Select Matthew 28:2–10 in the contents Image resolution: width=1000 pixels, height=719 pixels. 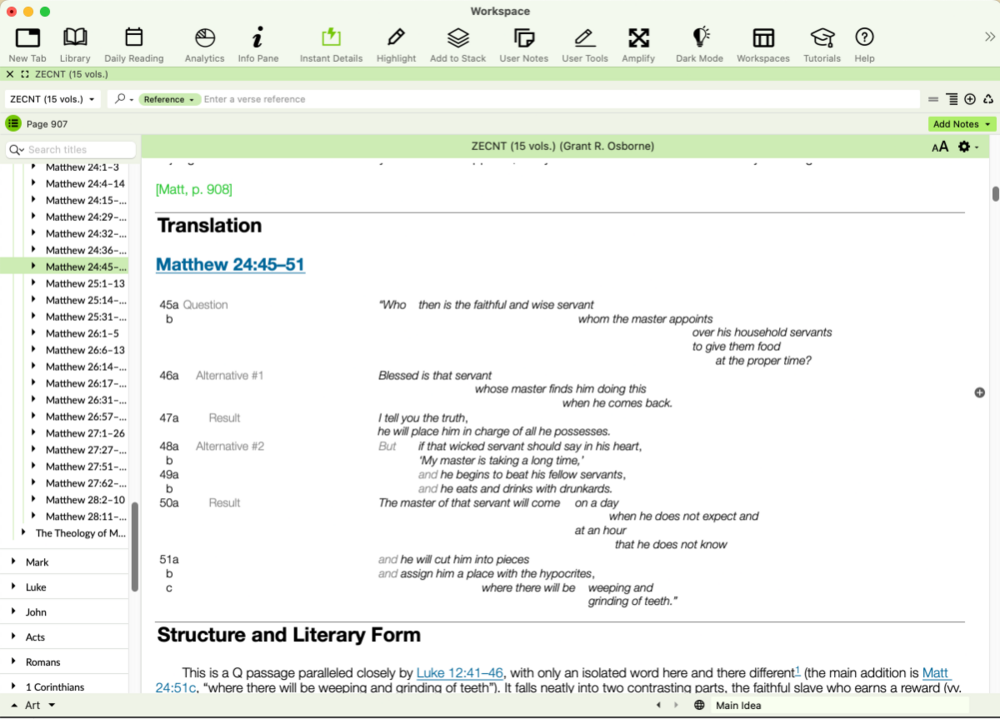pyautogui.click(x=85, y=500)
